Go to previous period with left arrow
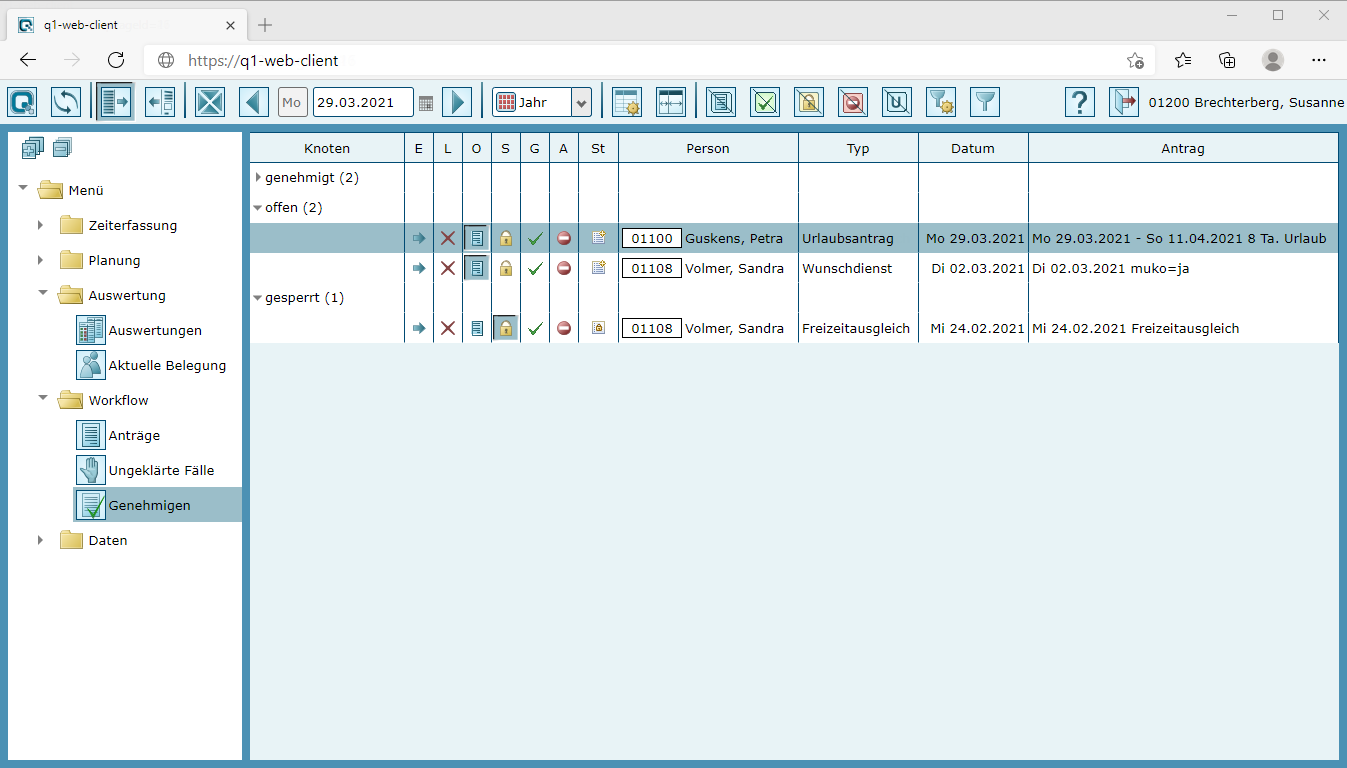The height and width of the screenshot is (768, 1347). pos(254,102)
